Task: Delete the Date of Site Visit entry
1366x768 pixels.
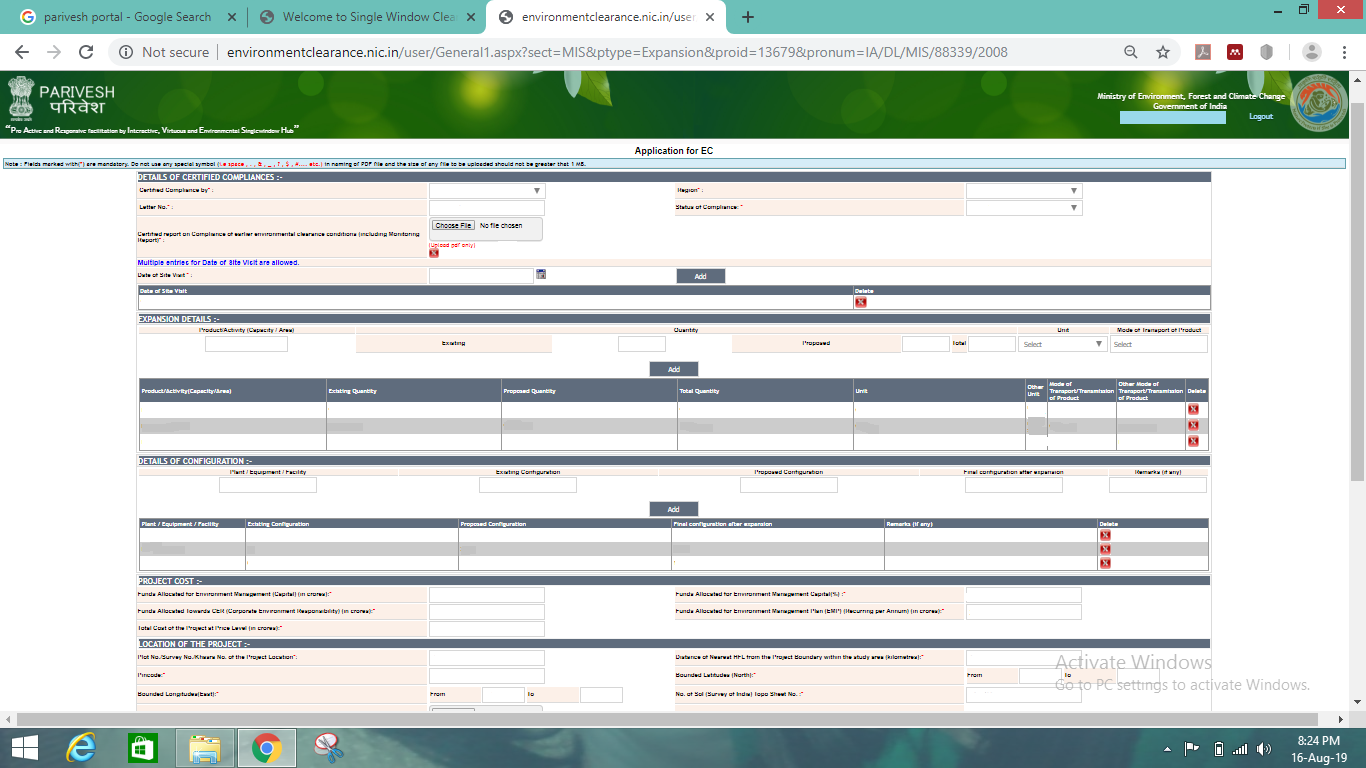Action: pos(860,302)
